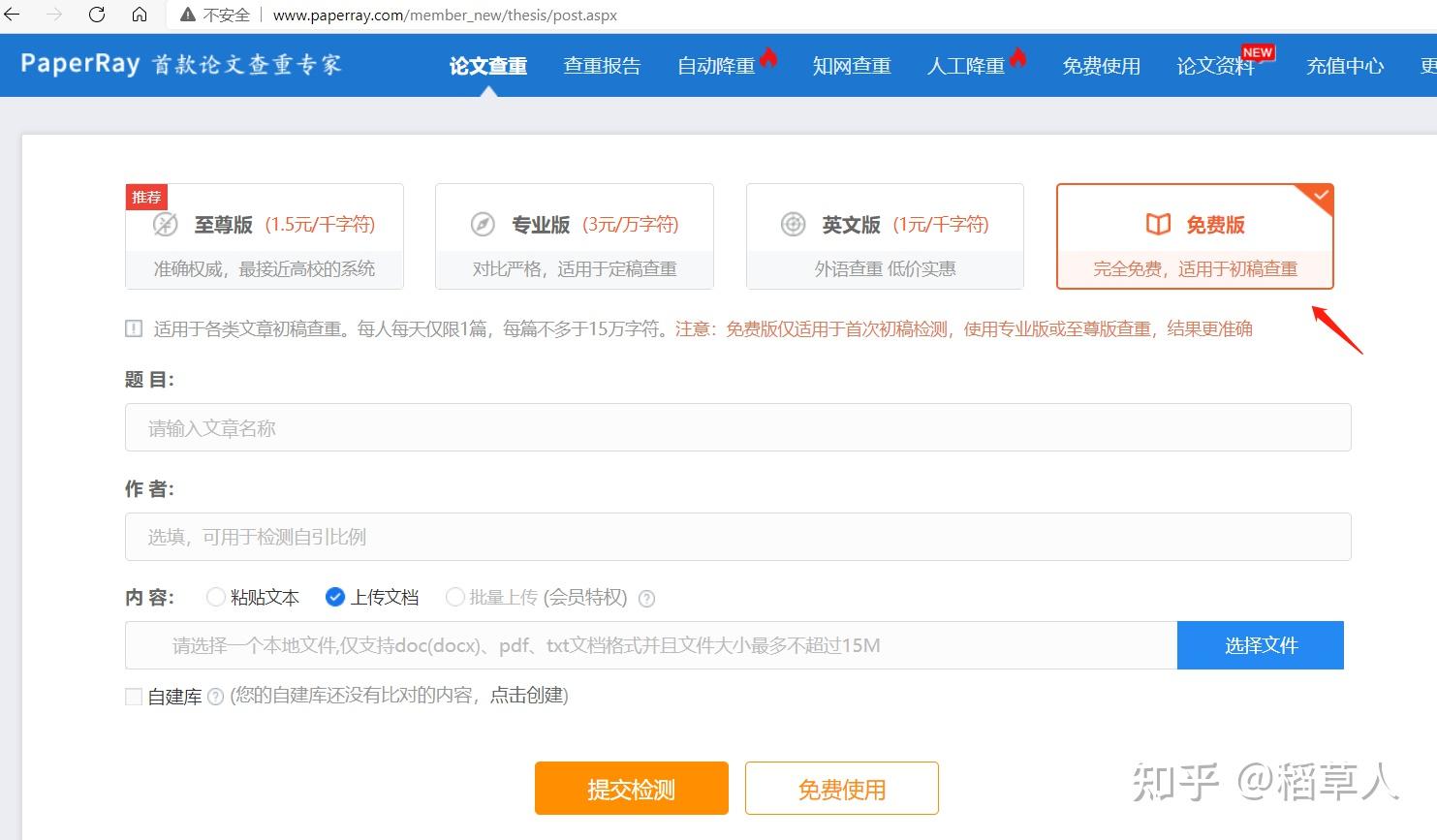Click help icon next to 批量上传
The height and width of the screenshot is (840, 1437).
[647, 599]
